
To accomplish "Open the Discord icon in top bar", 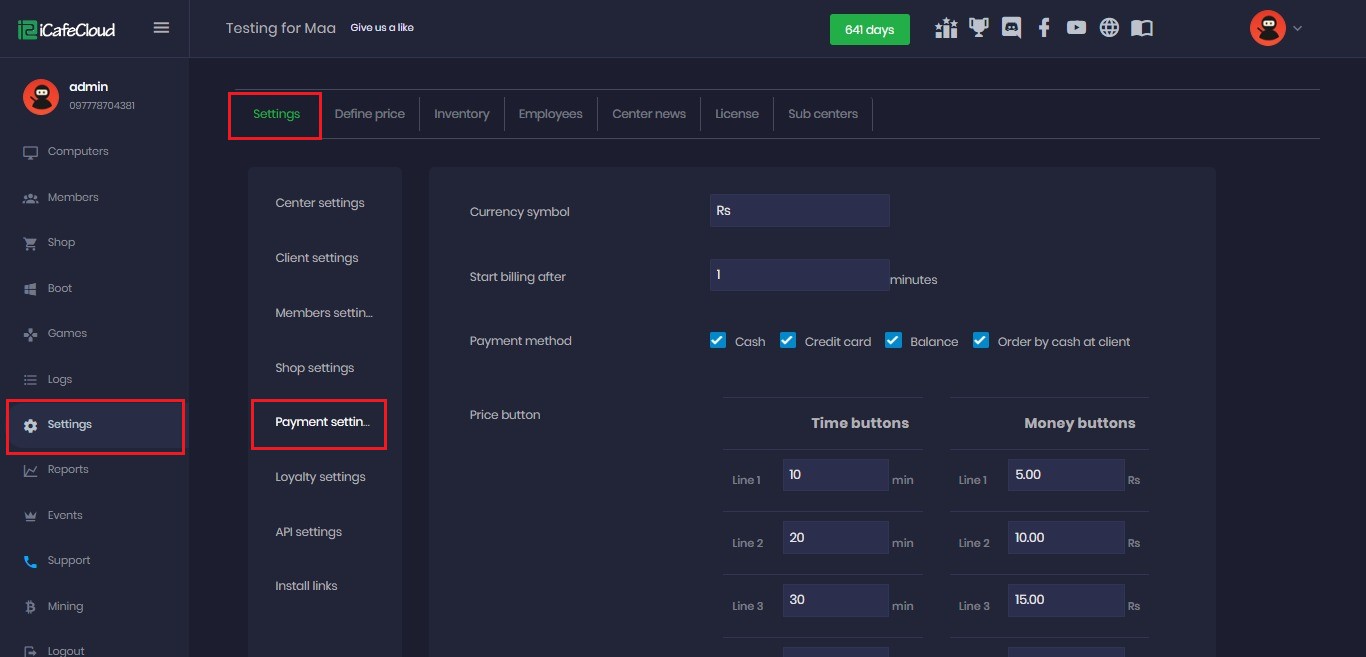I will (1011, 28).
